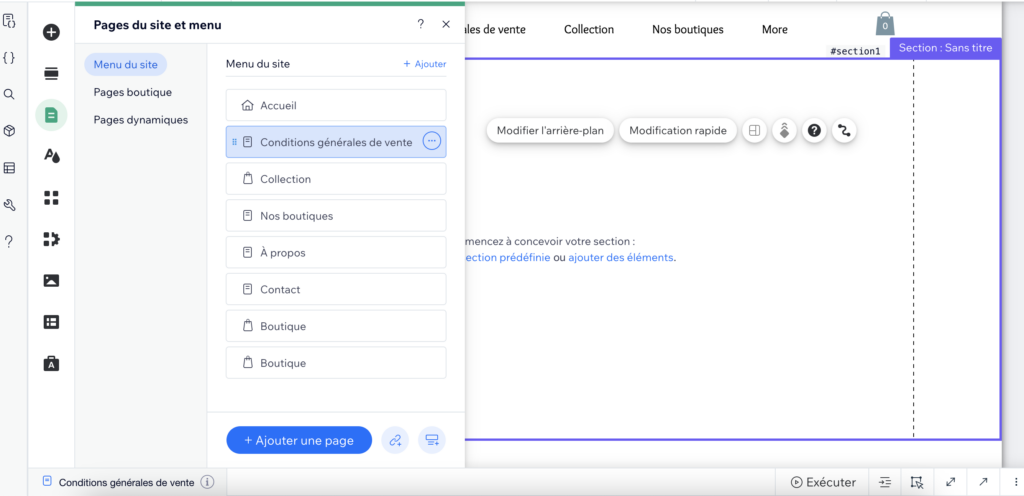Open the Media image icon in sidebar
This screenshot has width=1024, height=496.
[51, 280]
